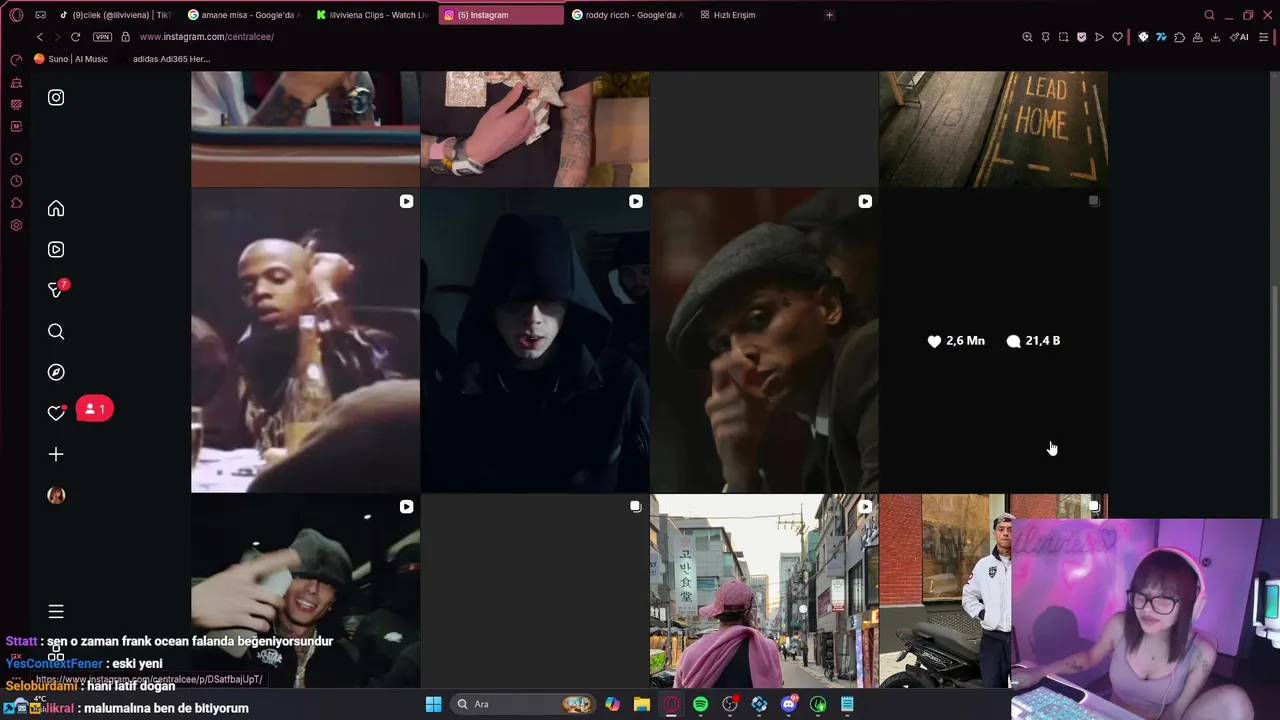1280x720 pixels.
Task: Open Opera sidebar player icon
Action: pyautogui.click(x=16, y=159)
